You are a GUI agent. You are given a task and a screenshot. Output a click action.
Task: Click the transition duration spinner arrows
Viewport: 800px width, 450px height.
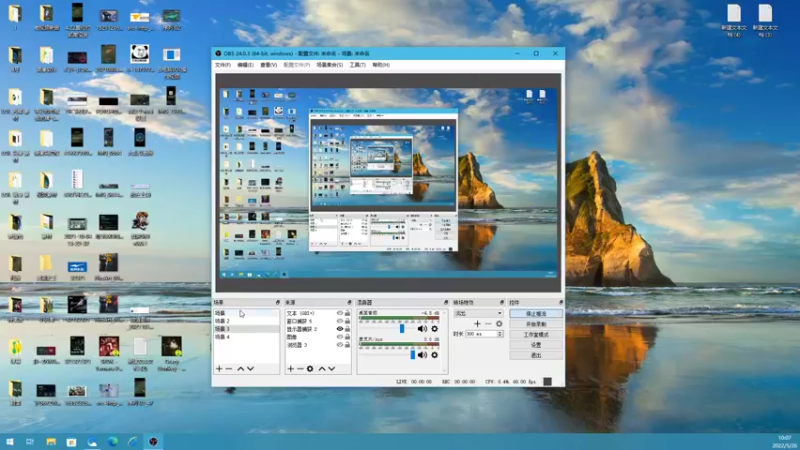coord(500,334)
